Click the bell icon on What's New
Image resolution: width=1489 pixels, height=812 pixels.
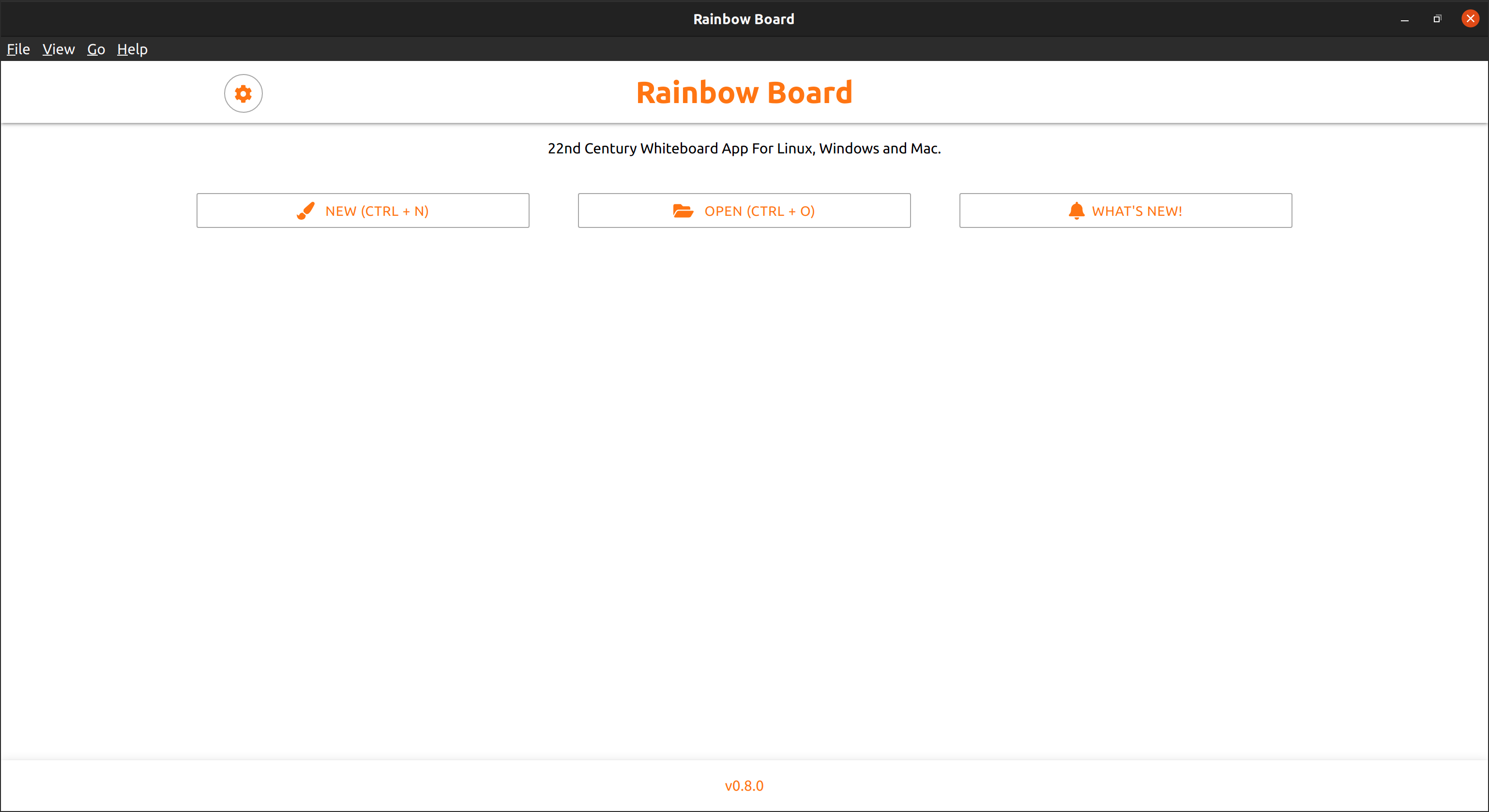point(1076,211)
